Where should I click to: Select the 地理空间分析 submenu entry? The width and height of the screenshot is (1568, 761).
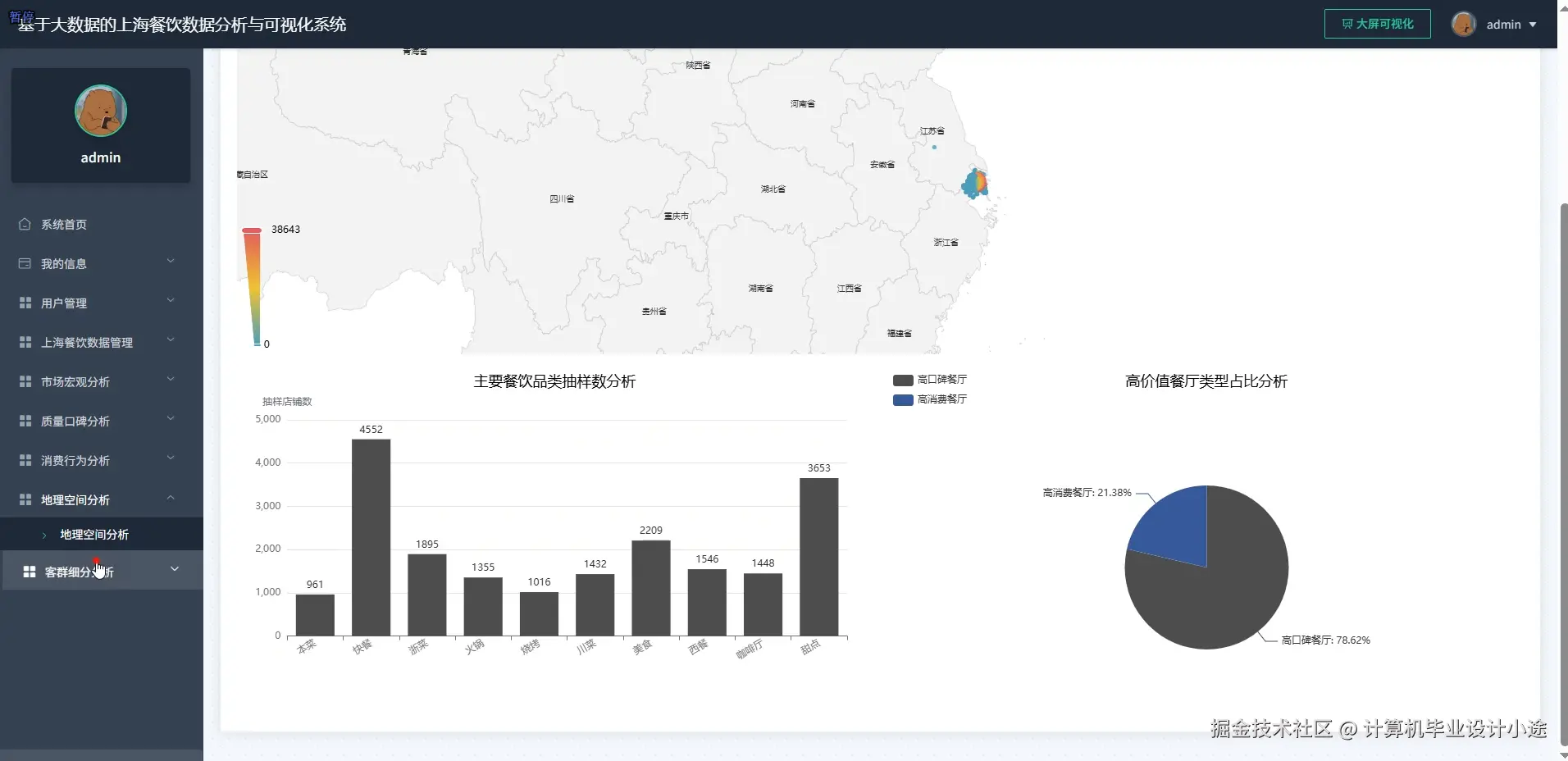(102, 534)
